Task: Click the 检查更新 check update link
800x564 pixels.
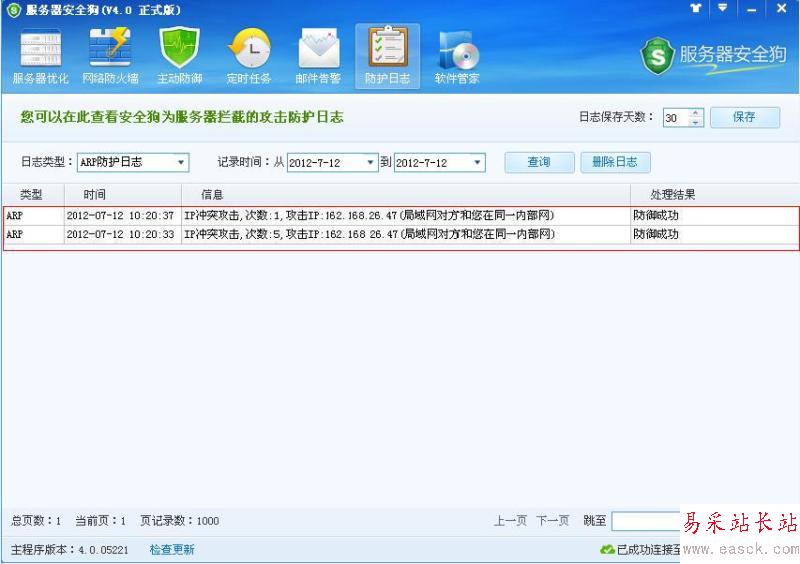Action: tap(172, 549)
